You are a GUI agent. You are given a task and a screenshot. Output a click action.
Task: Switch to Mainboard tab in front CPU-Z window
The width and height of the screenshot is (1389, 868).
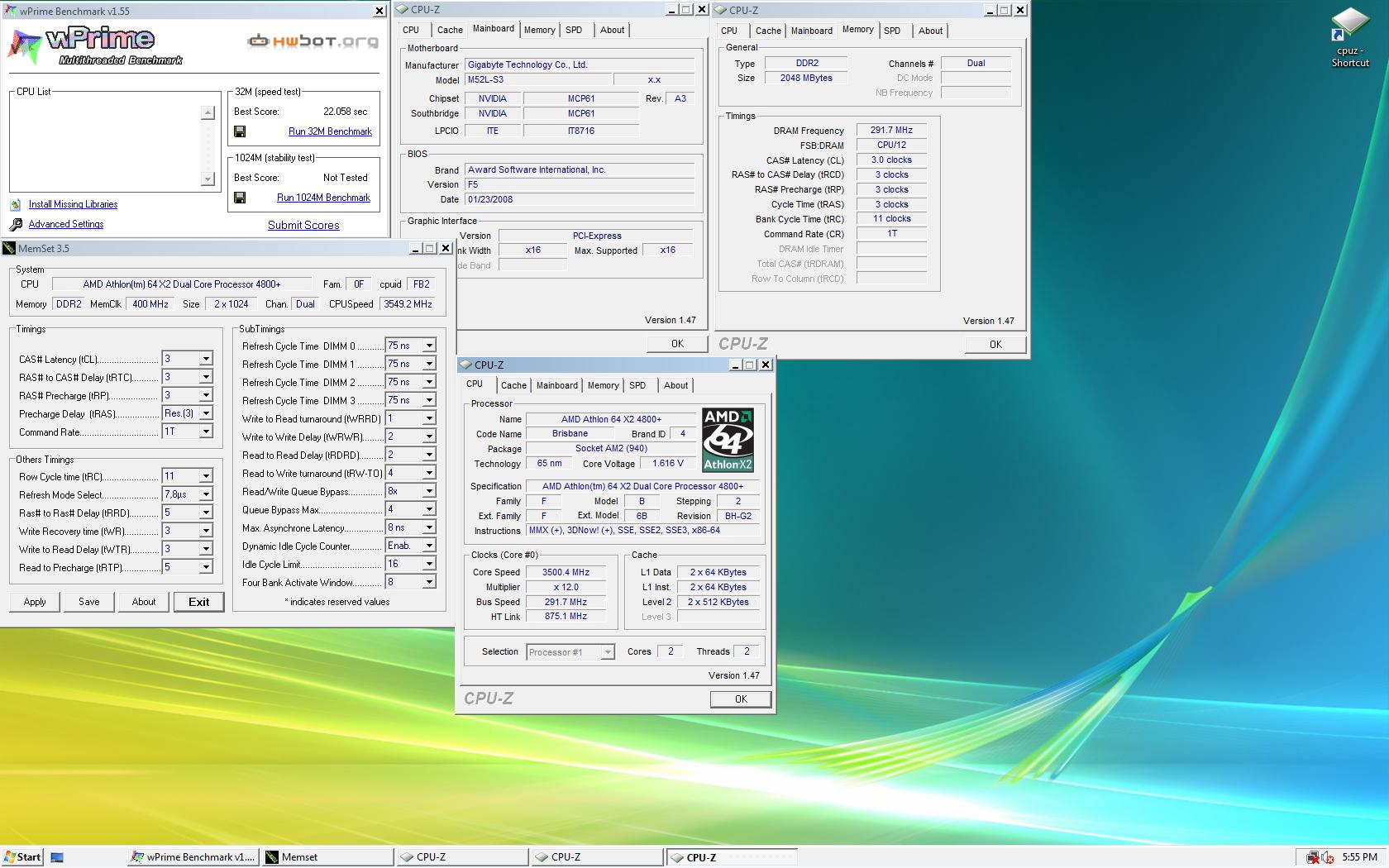(x=557, y=385)
